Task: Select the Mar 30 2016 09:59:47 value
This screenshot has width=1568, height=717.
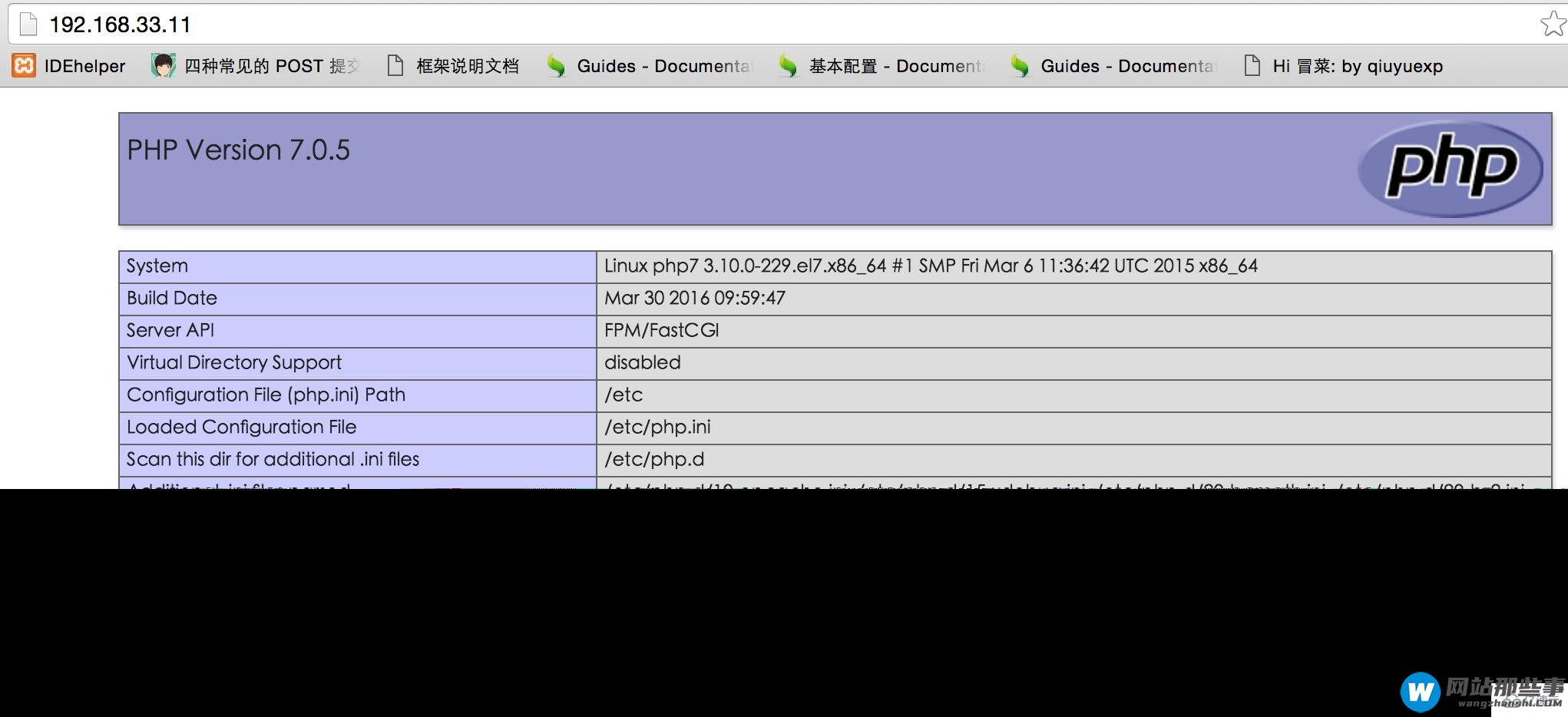Action: coord(695,298)
